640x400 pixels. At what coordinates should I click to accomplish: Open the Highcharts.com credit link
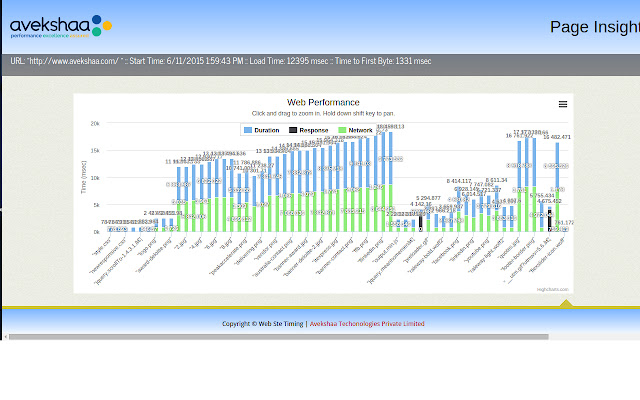point(552,289)
